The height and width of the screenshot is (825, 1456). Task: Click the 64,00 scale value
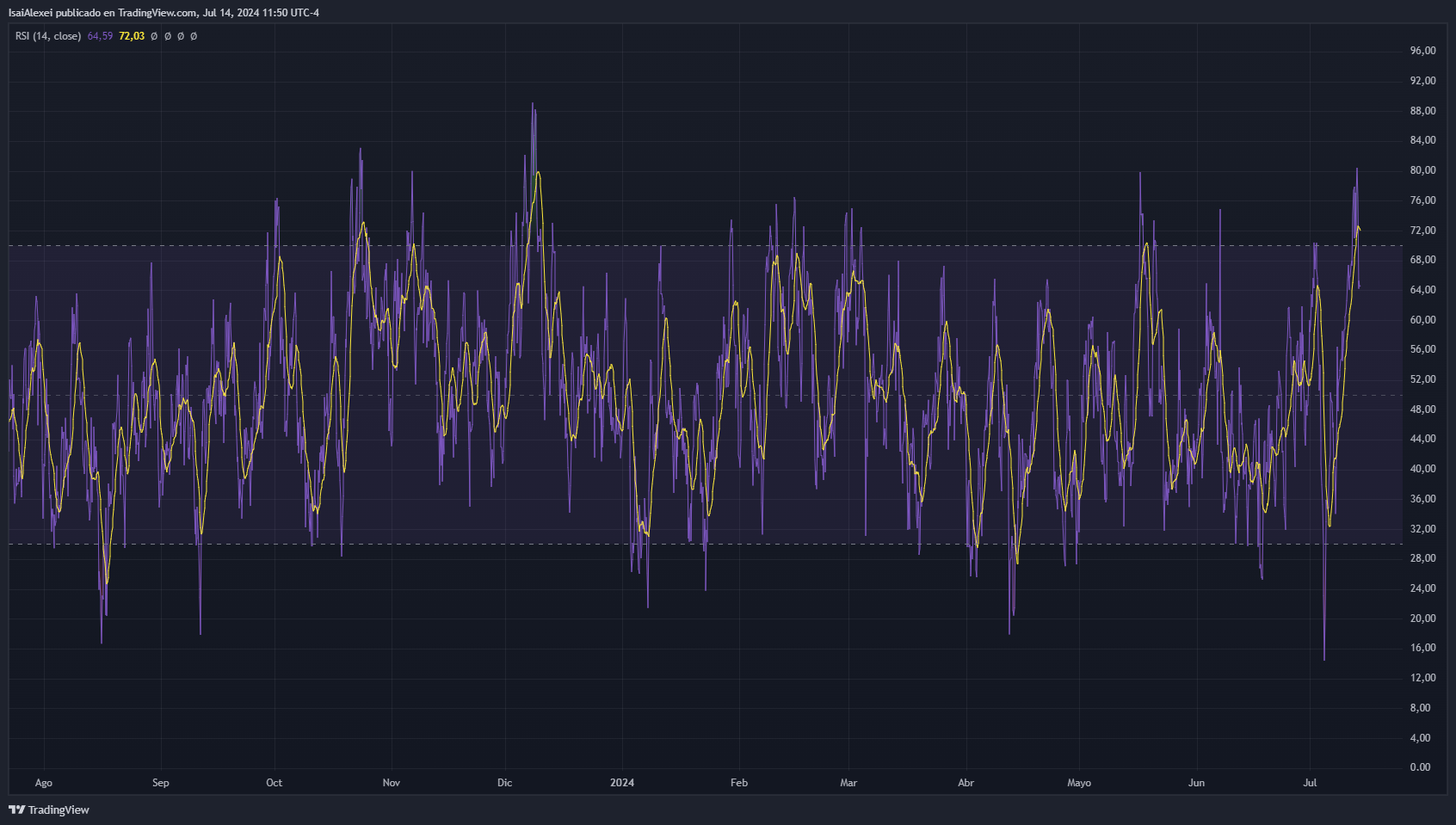[1423, 290]
